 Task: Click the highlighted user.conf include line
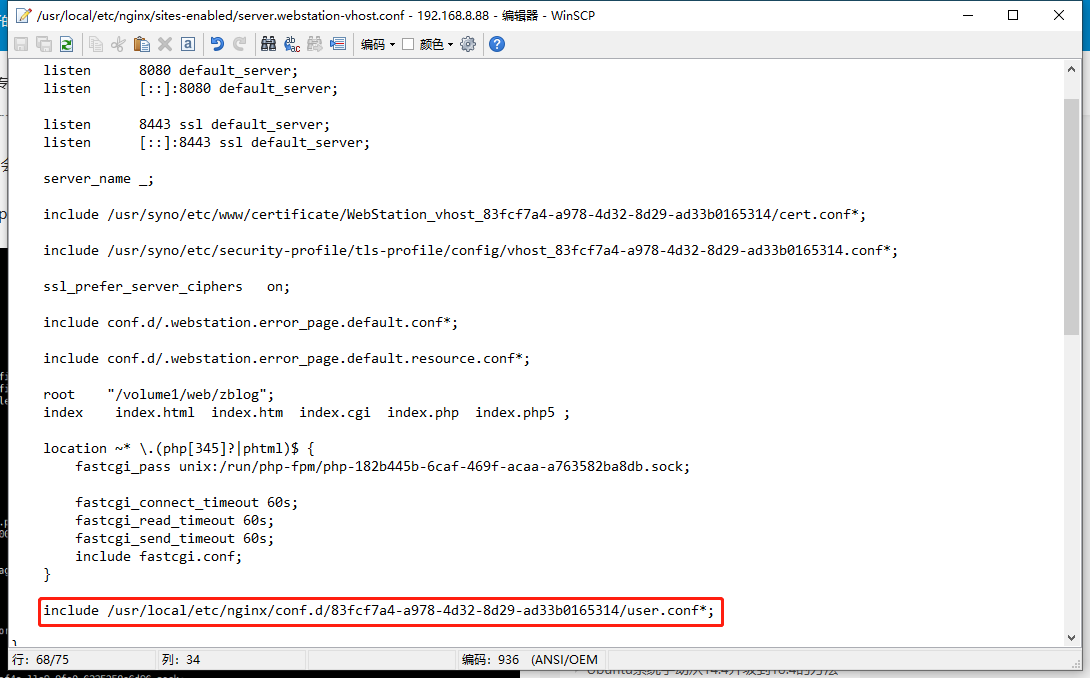[378, 610]
